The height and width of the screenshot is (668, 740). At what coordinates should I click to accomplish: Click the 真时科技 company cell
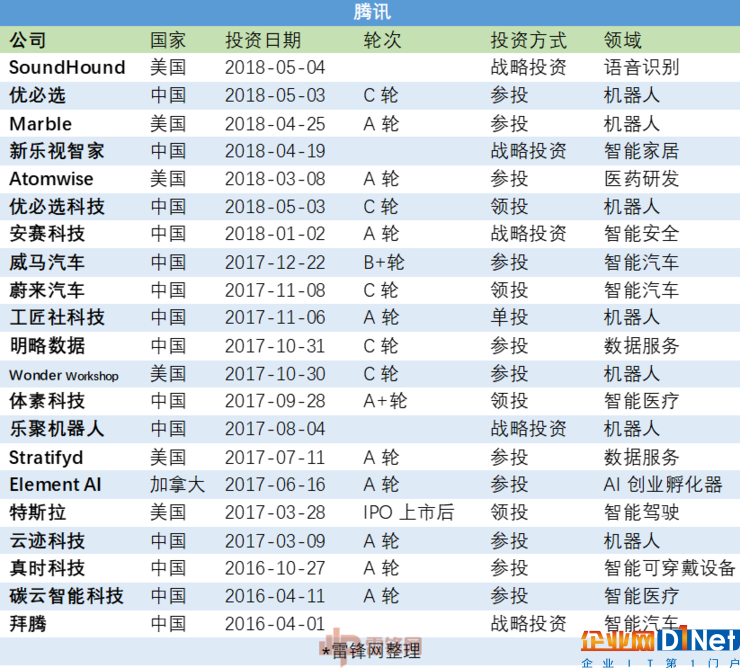pos(47,568)
